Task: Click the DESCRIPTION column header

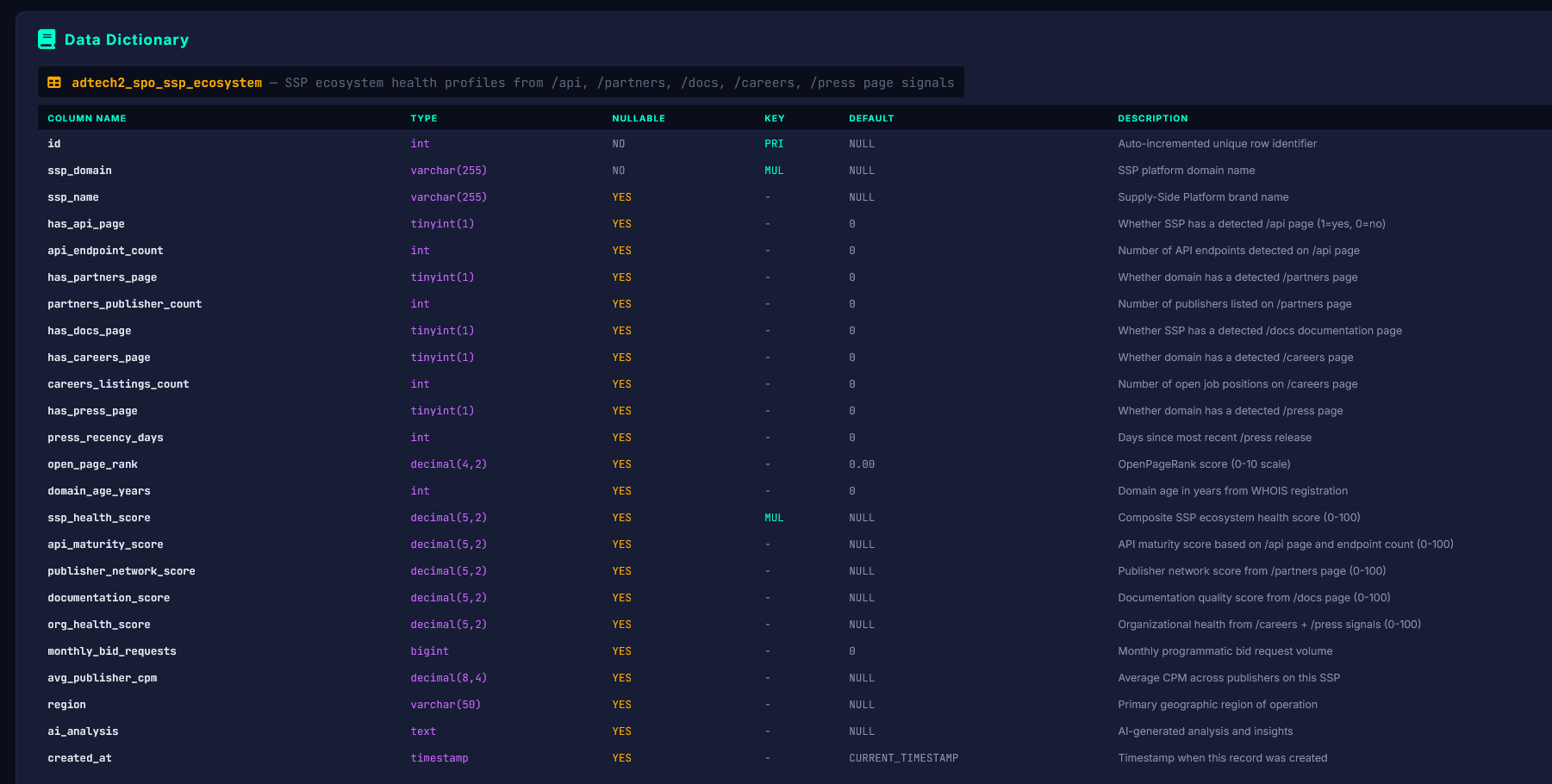Action: click(x=1153, y=118)
